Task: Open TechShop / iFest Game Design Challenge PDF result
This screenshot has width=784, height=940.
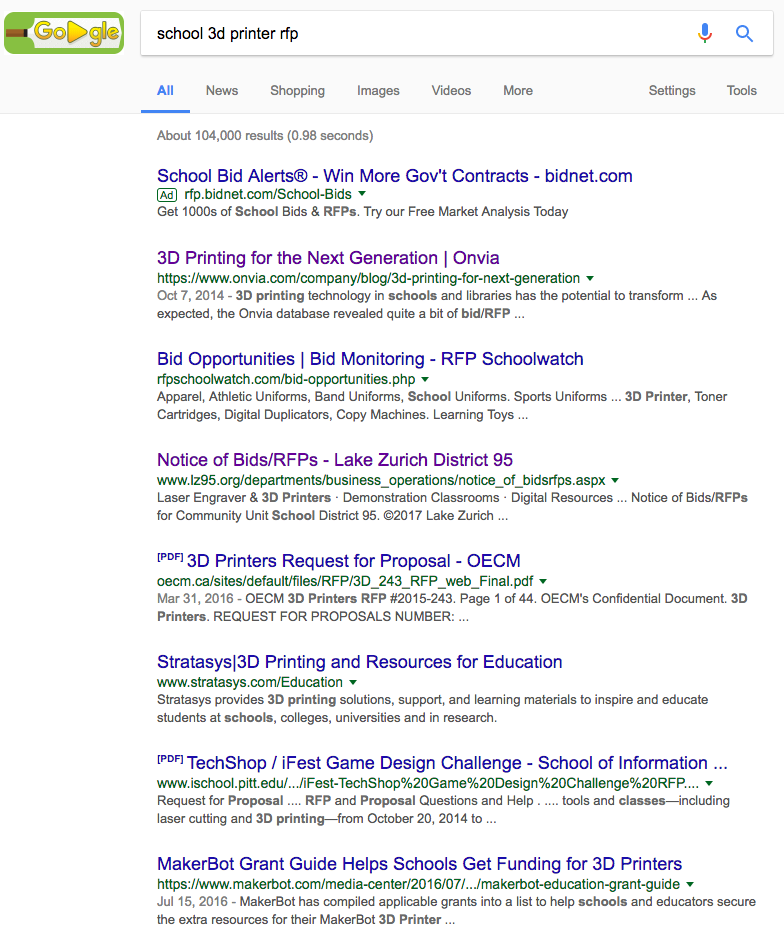Action: click(457, 763)
